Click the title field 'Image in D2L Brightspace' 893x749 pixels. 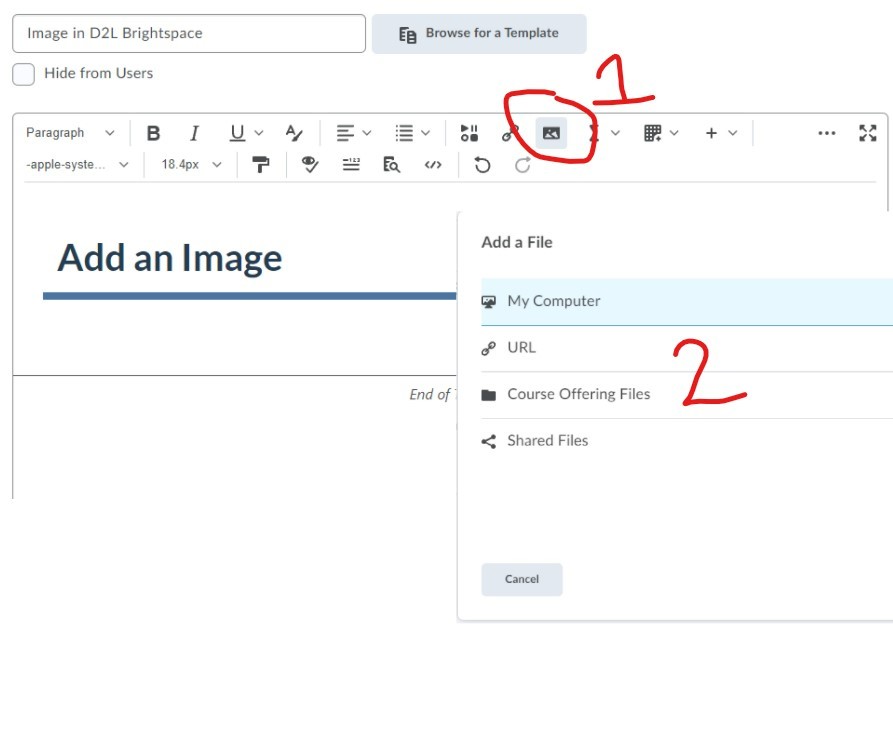pyautogui.click(x=189, y=33)
